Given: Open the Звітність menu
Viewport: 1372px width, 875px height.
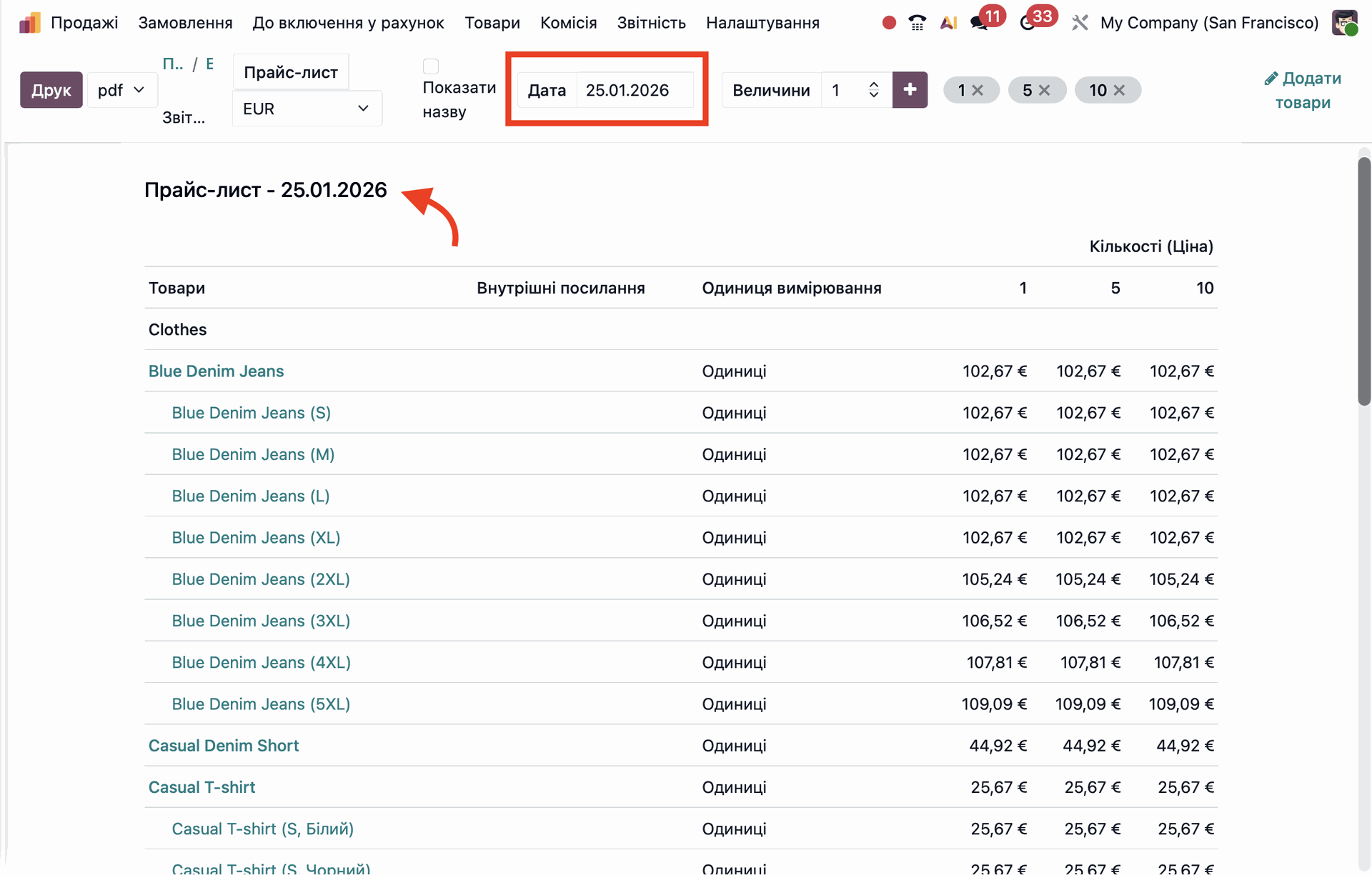Looking at the screenshot, I should 651,23.
